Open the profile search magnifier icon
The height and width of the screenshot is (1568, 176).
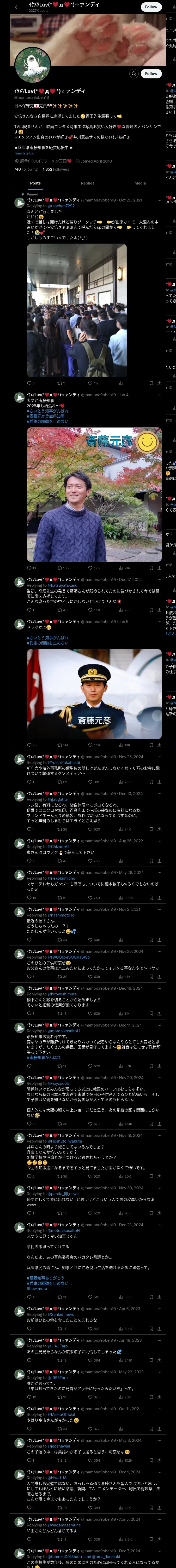click(133, 74)
